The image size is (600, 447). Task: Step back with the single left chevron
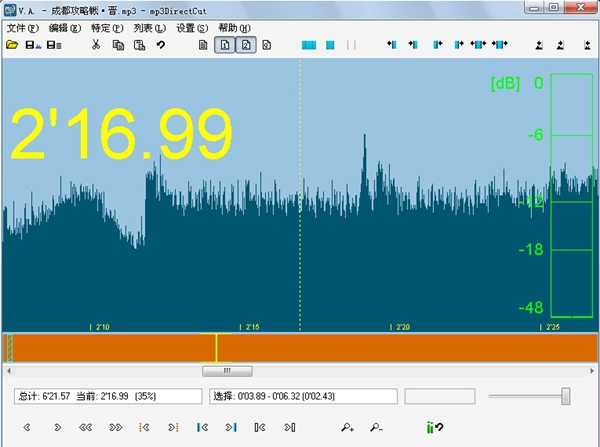point(26,427)
